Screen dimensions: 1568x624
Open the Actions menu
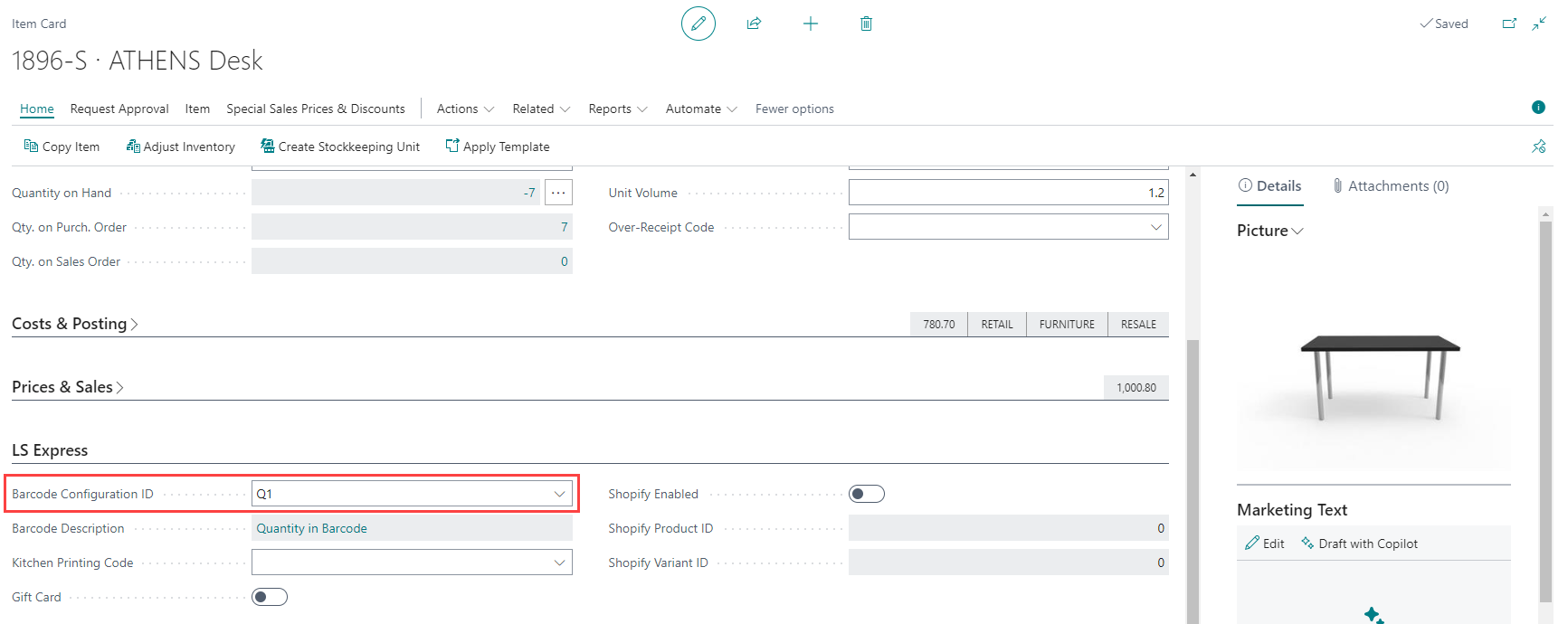465,109
